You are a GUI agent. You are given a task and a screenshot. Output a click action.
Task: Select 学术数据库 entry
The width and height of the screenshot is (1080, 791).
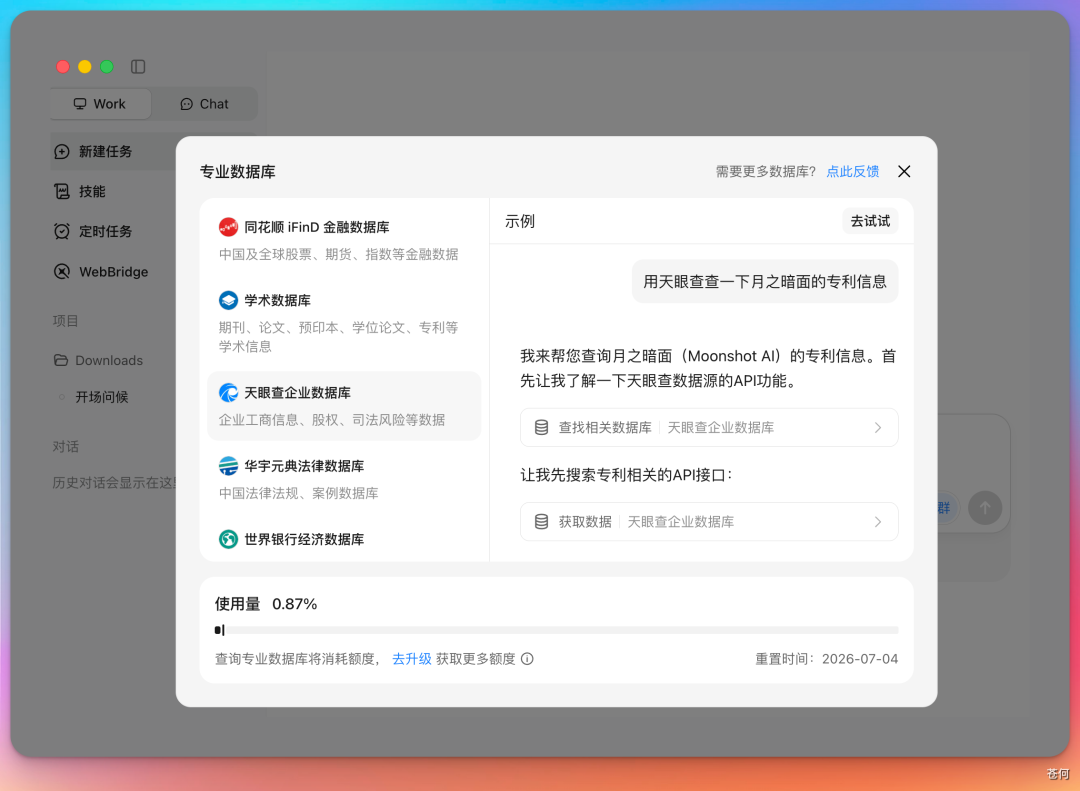click(x=344, y=322)
